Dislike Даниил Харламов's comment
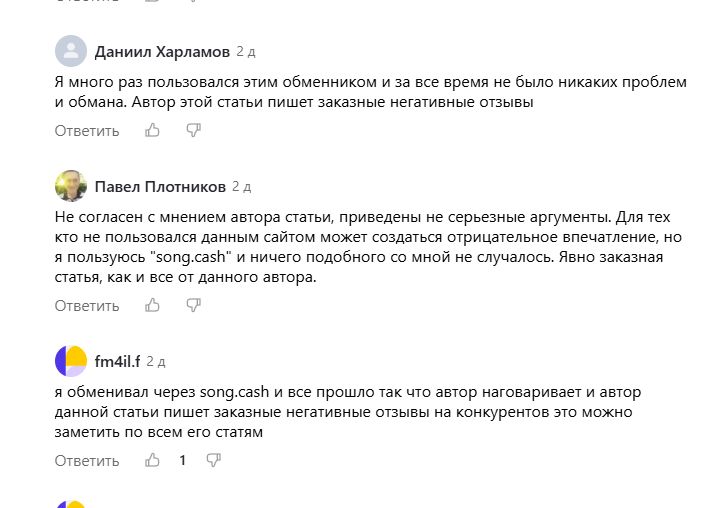This screenshot has height=508, width=703. pos(193,130)
